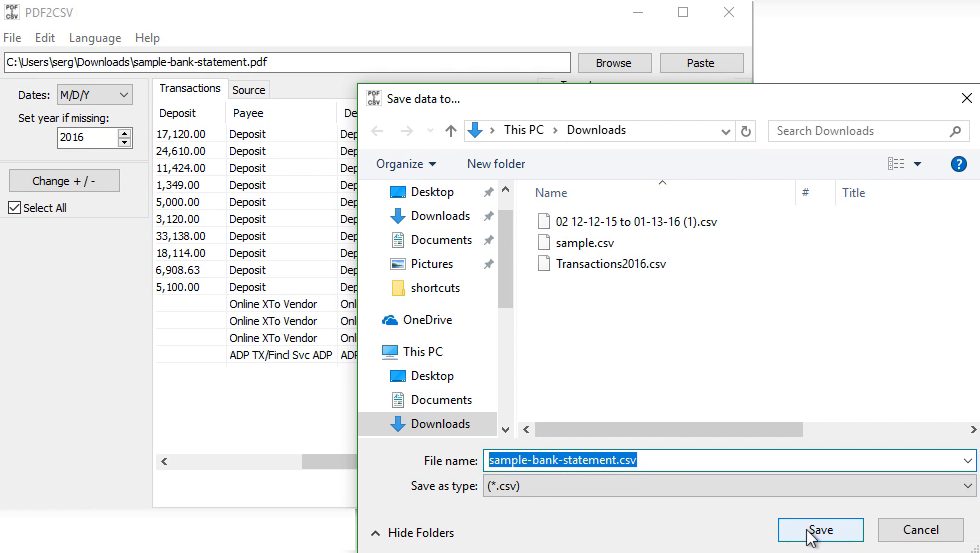Click the Change + / - button
Image resolution: width=980 pixels, height=553 pixels.
point(64,181)
